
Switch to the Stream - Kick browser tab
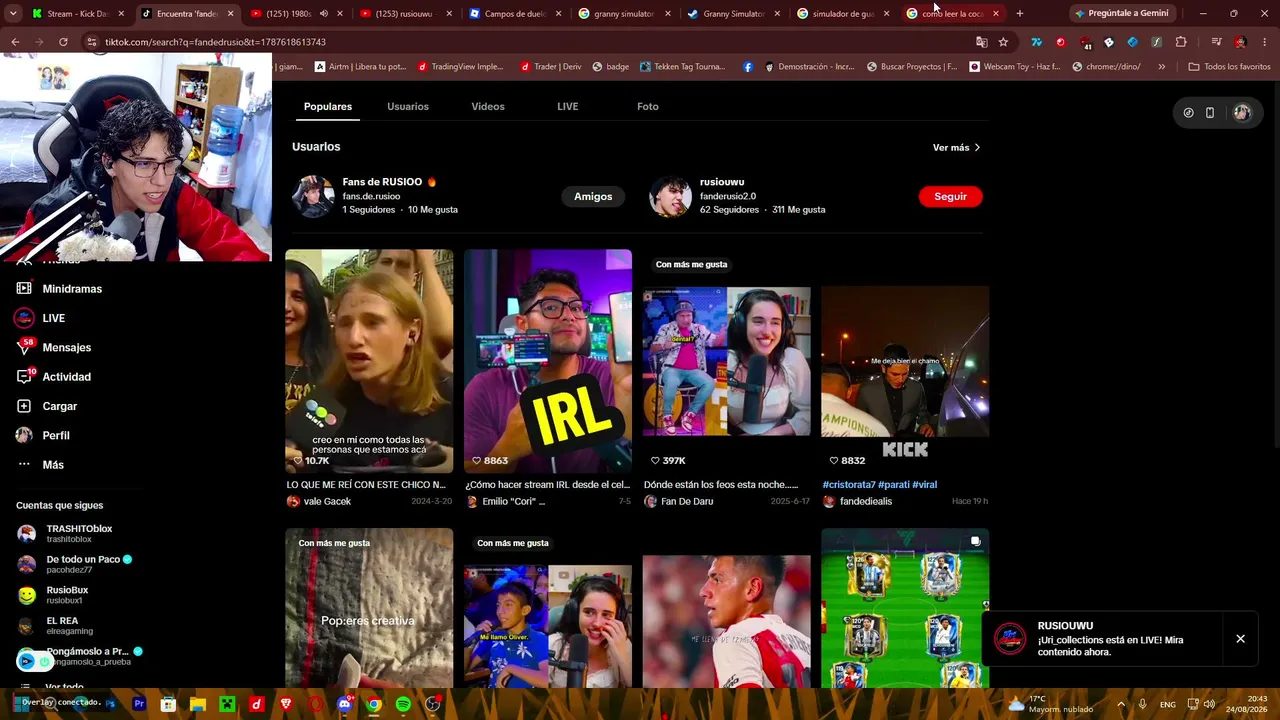point(78,14)
